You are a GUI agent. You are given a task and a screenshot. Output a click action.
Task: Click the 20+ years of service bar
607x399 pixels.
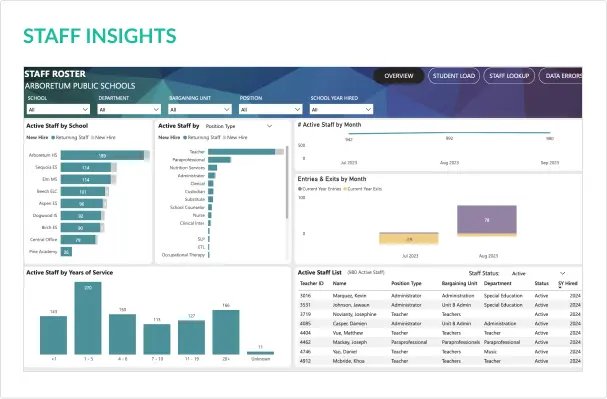pyautogui.click(x=226, y=332)
